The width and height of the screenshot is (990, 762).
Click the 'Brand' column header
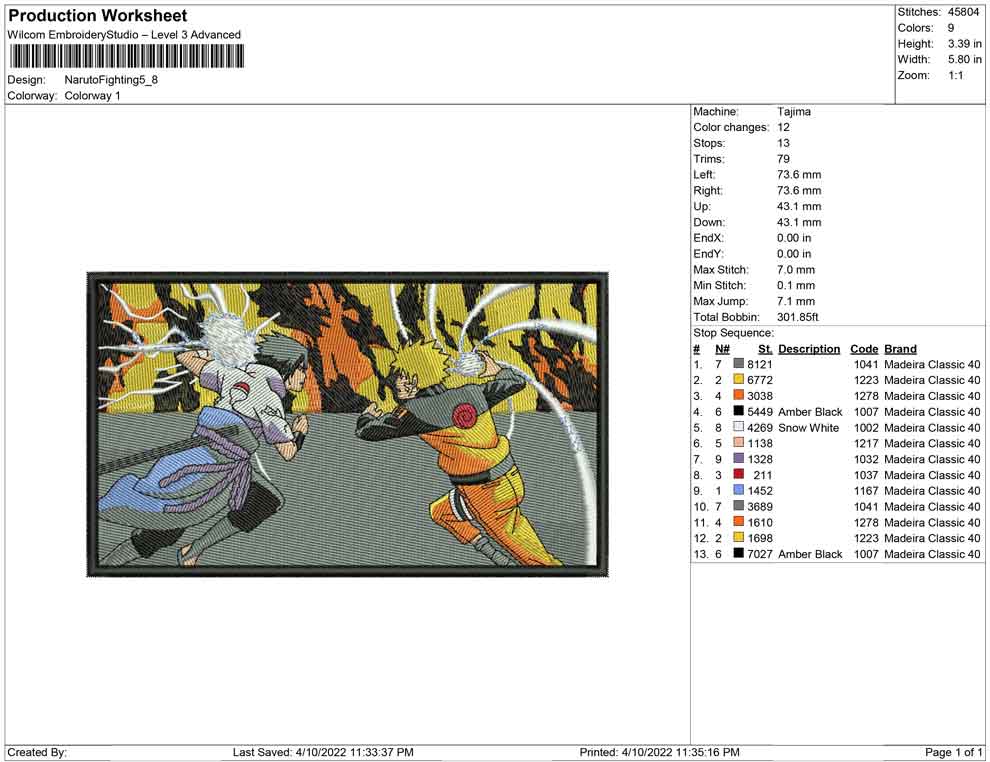tap(900, 349)
